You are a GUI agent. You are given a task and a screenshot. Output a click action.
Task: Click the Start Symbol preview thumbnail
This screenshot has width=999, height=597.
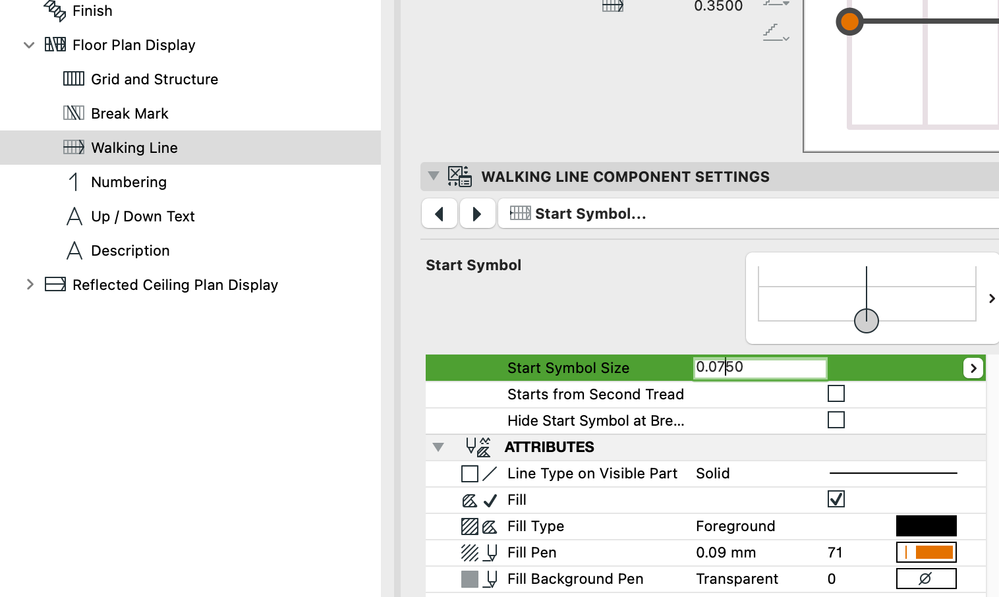click(x=866, y=298)
